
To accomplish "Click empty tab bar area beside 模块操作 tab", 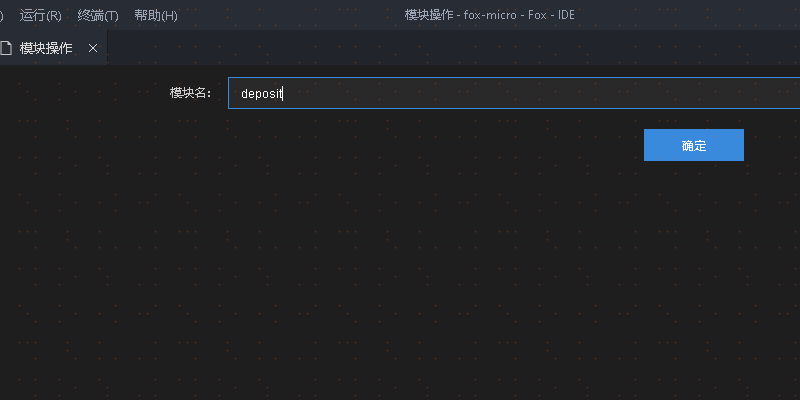I will pos(449,47).
